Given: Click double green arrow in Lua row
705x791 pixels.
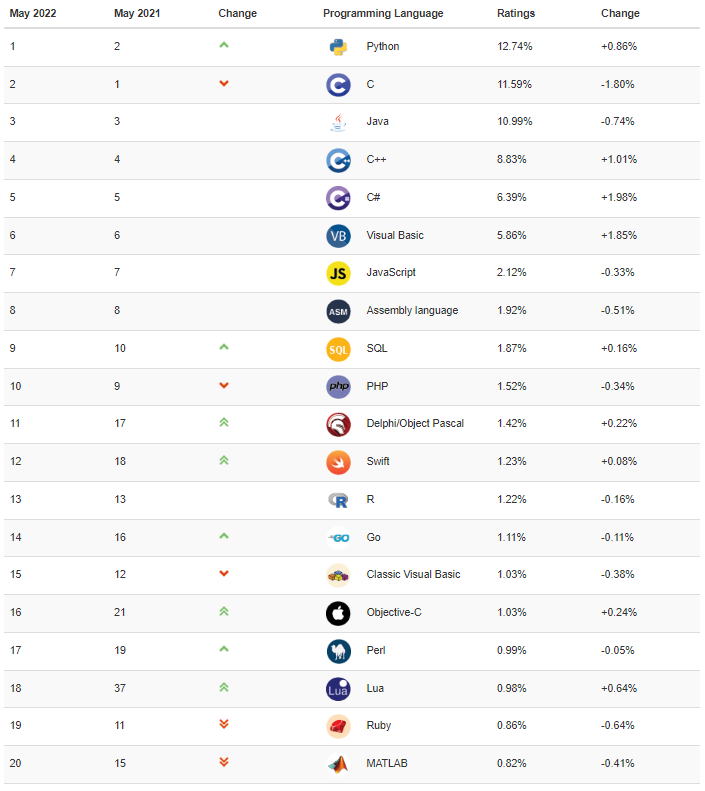Looking at the screenshot, I should click(224, 687).
